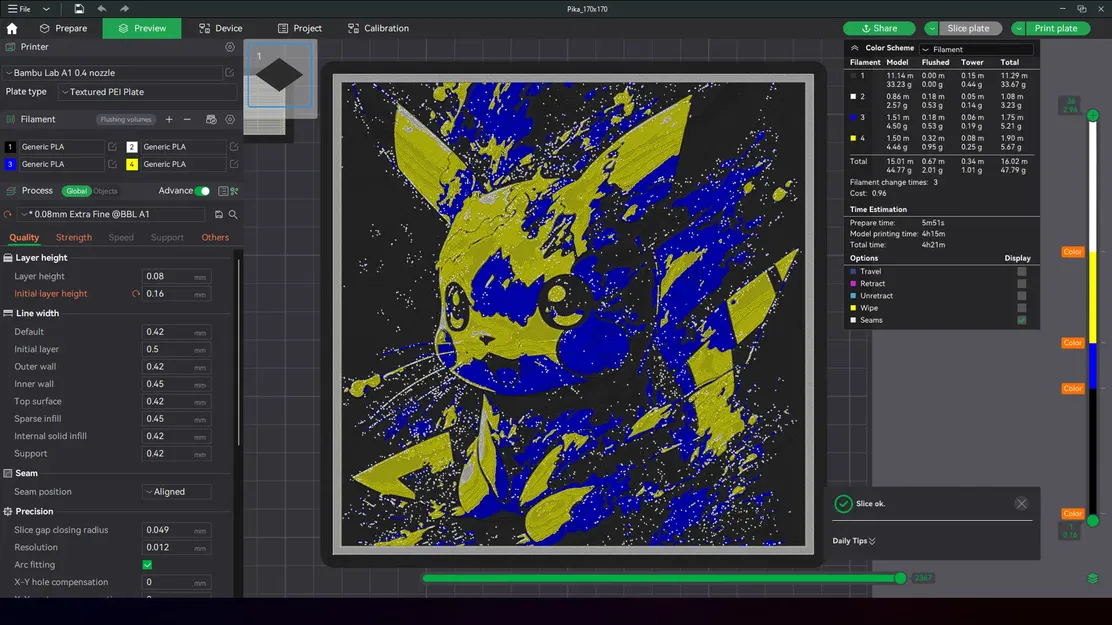Add a new filament with the plus icon
1112x625 pixels.
point(169,119)
